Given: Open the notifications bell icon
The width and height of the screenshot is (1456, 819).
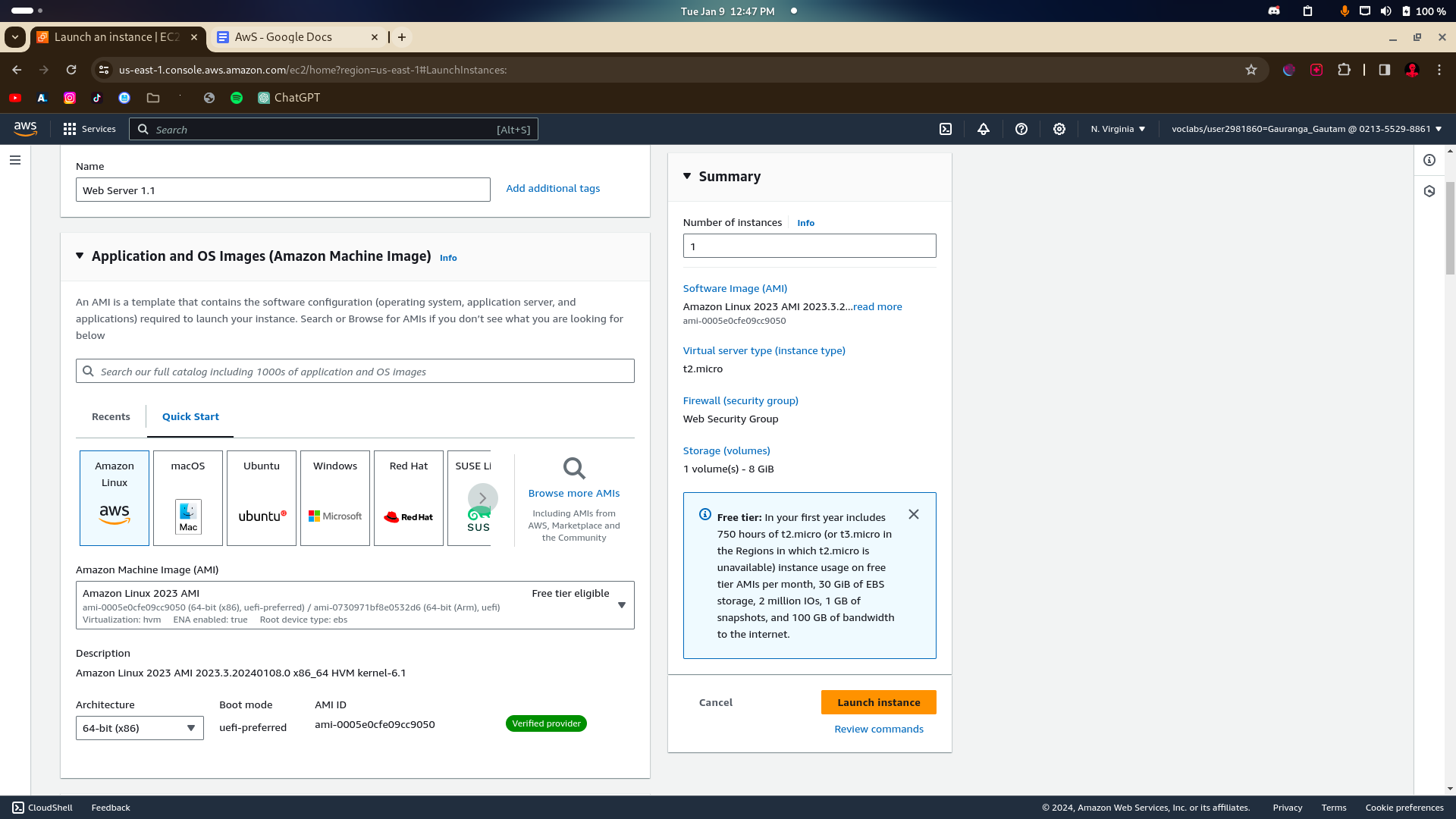Looking at the screenshot, I should tap(984, 129).
